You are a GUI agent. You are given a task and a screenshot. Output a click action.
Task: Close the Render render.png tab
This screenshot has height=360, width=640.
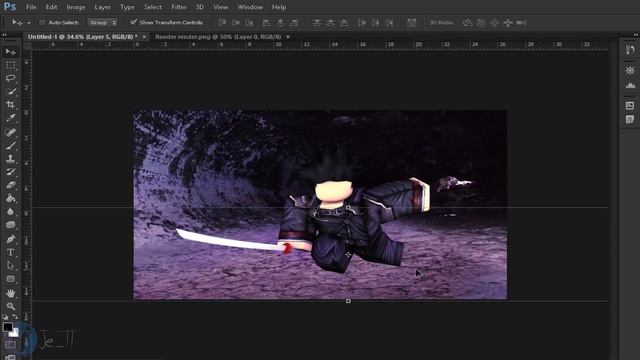click(x=288, y=37)
